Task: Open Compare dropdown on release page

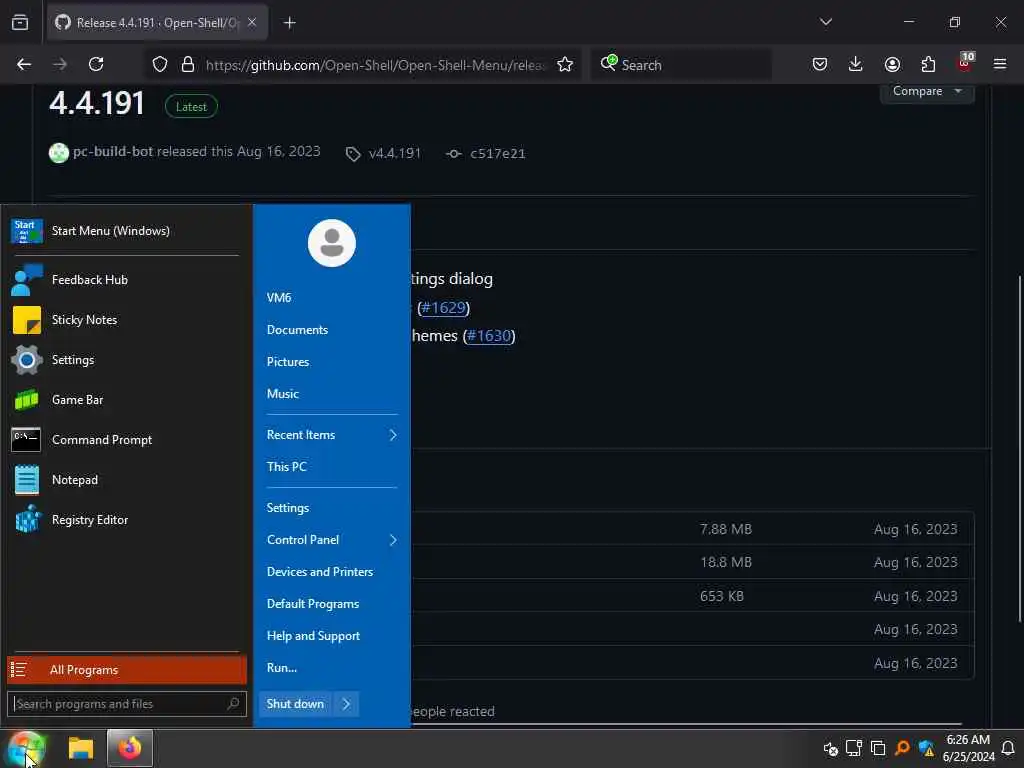Action: point(927,91)
